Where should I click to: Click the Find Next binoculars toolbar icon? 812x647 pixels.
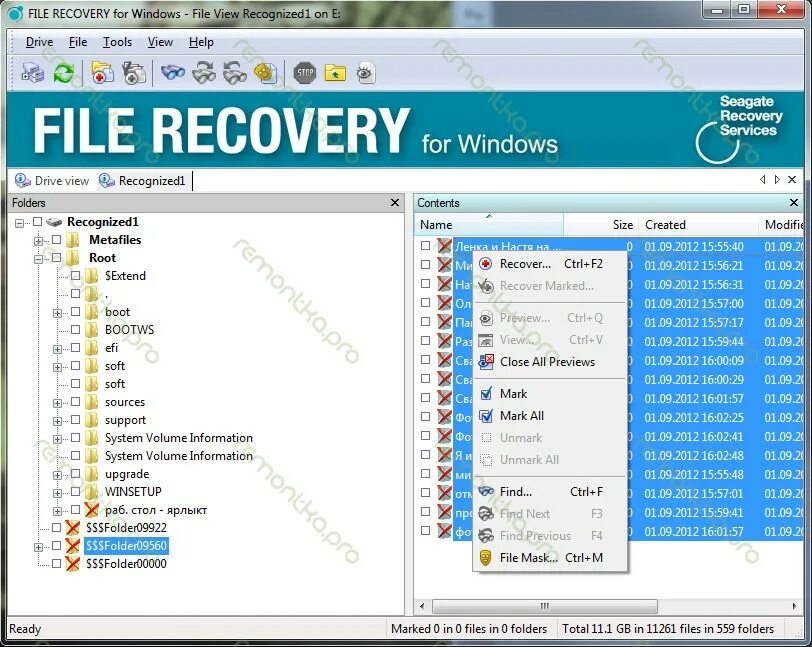[x=204, y=73]
